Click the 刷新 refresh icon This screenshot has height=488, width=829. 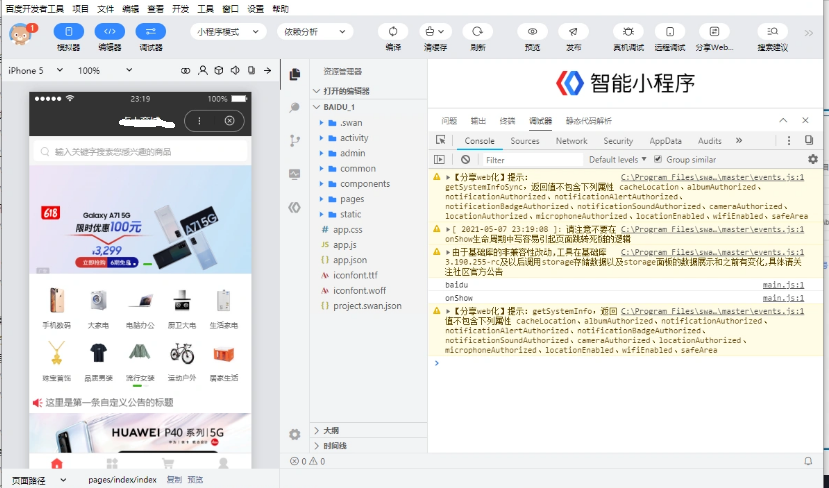(478, 31)
